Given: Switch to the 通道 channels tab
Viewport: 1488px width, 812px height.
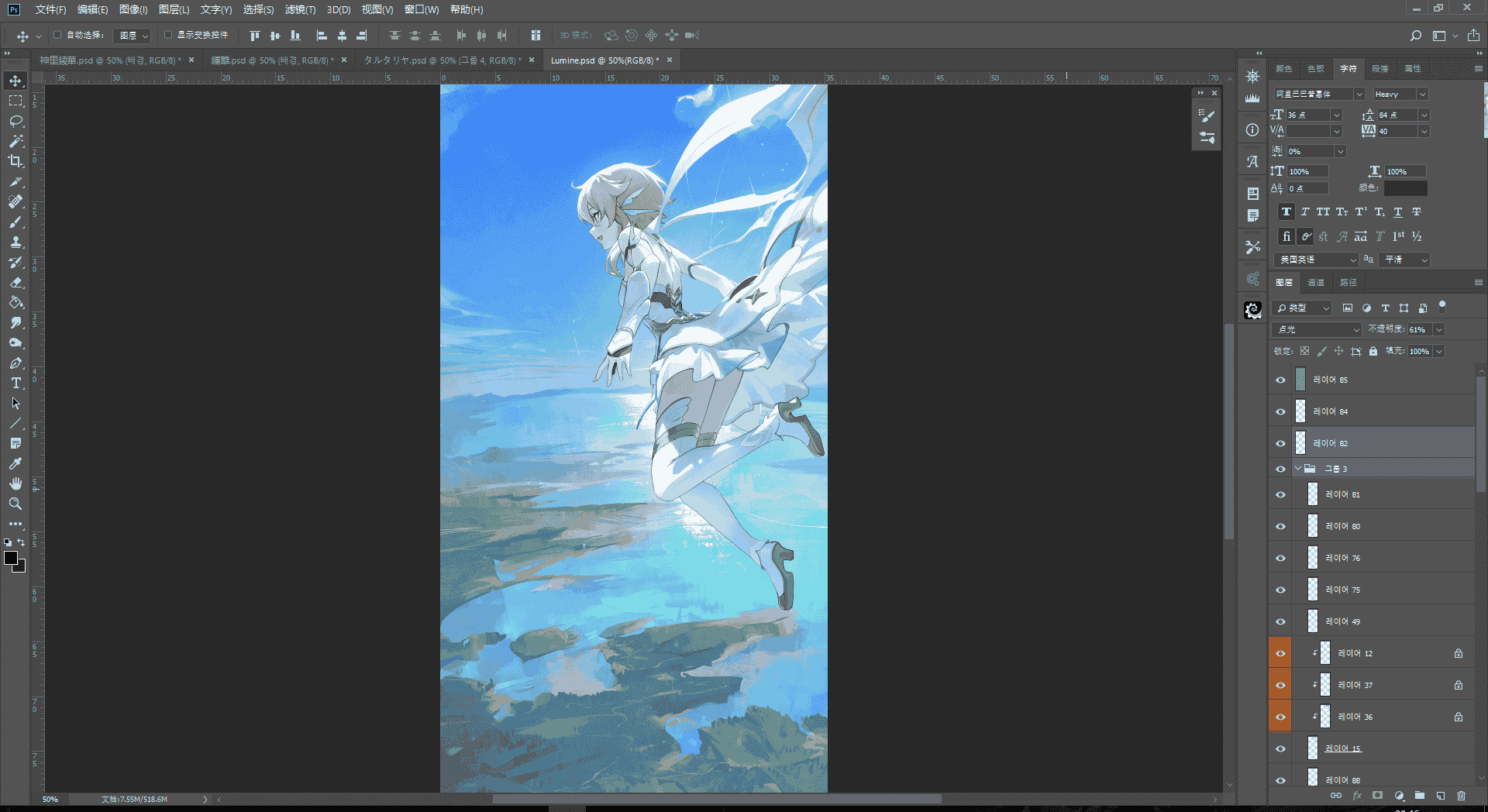Looking at the screenshot, I should pyautogui.click(x=1316, y=282).
